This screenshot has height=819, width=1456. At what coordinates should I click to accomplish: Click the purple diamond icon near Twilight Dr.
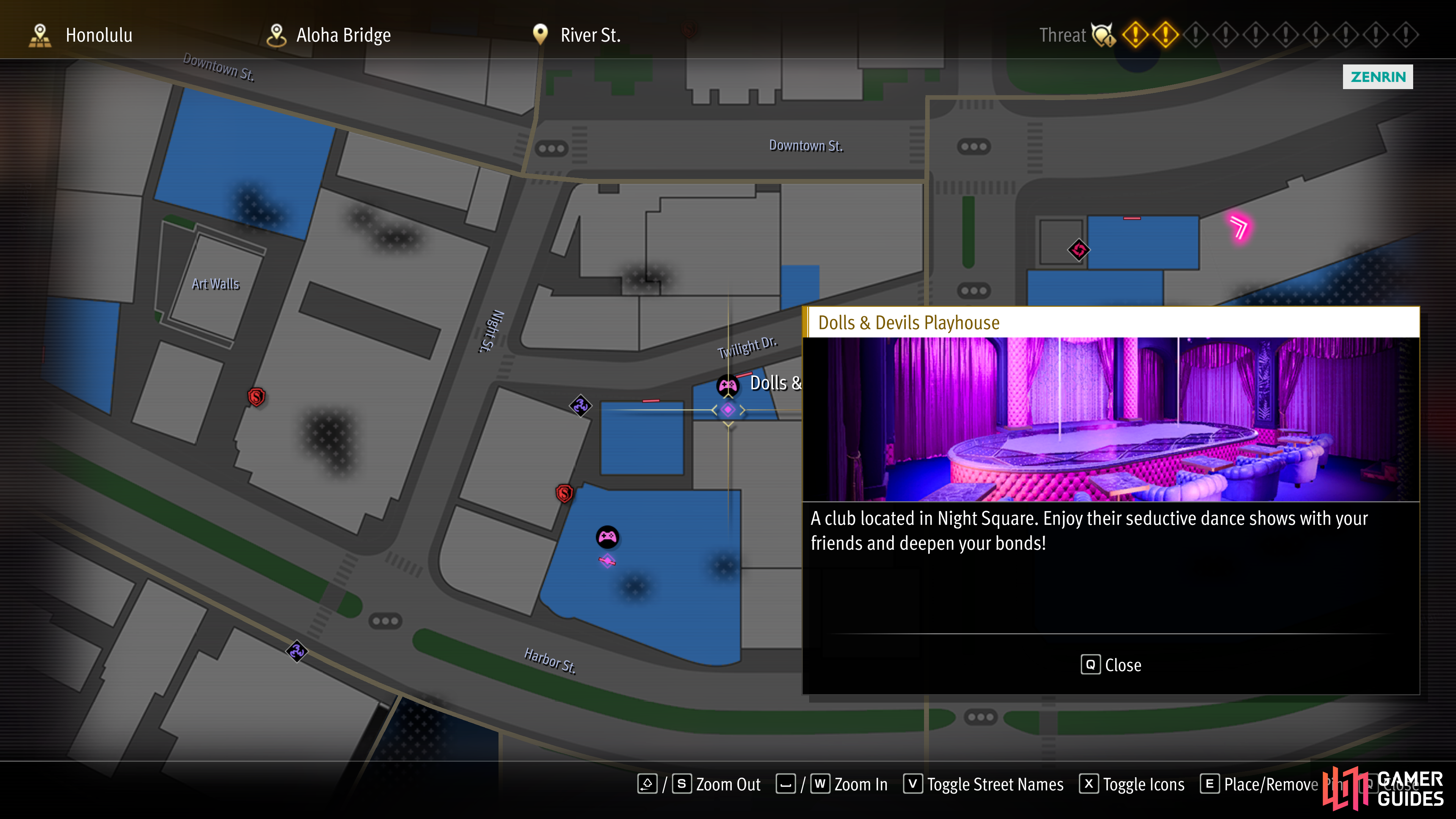[581, 405]
